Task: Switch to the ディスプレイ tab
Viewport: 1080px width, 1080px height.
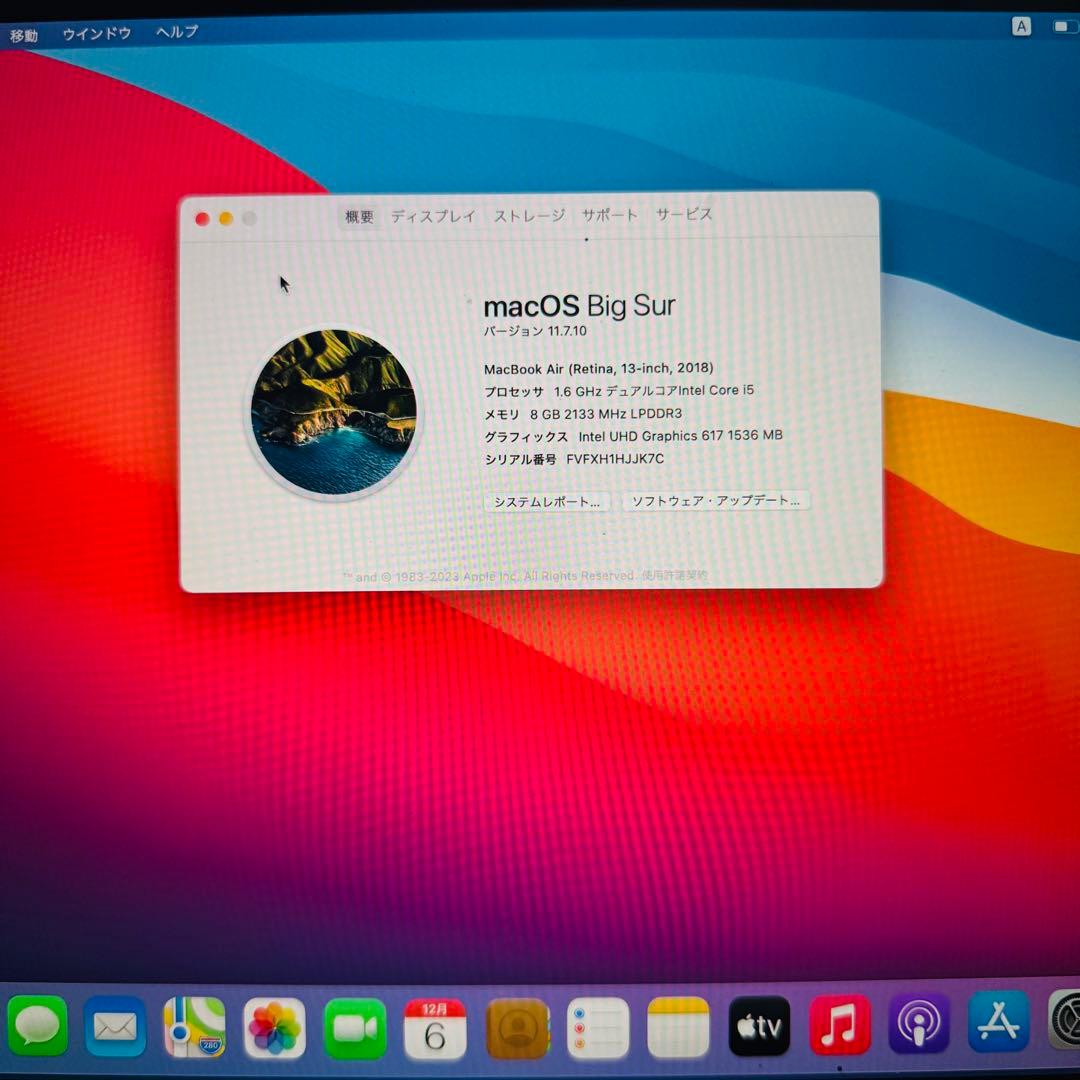Action: (x=434, y=215)
